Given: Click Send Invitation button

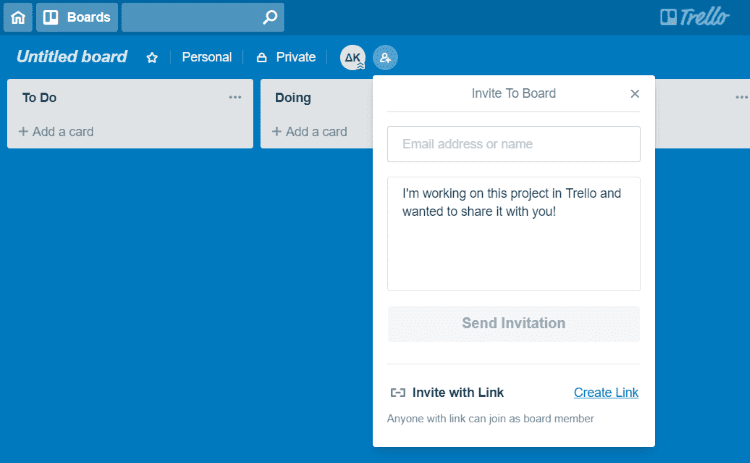Looking at the screenshot, I should (x=514, y=323).
